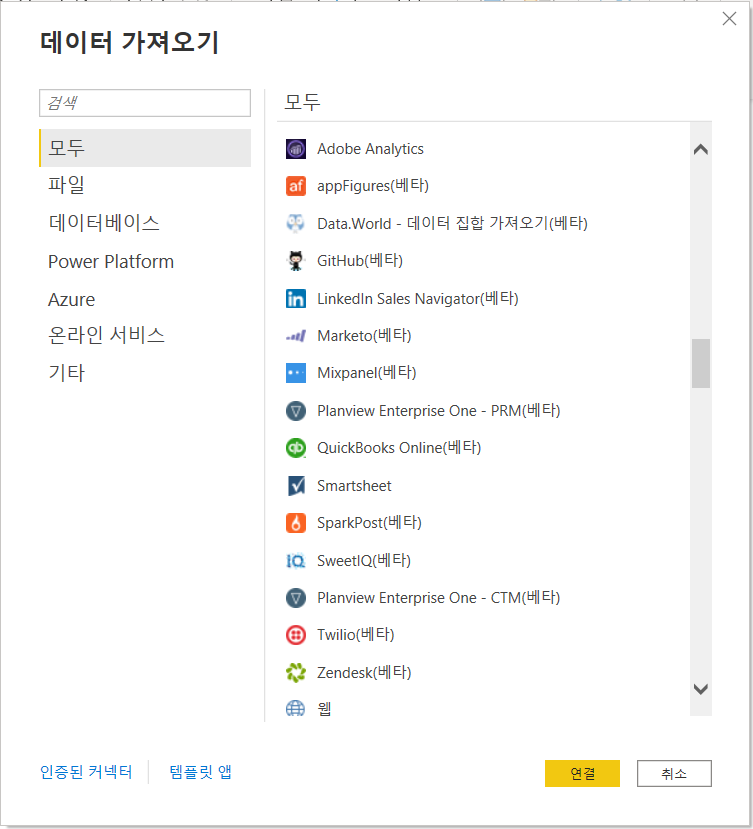Click the connector list scrollbar thumb
This screenshot has height=829, width=753.
tap(701, 363)
